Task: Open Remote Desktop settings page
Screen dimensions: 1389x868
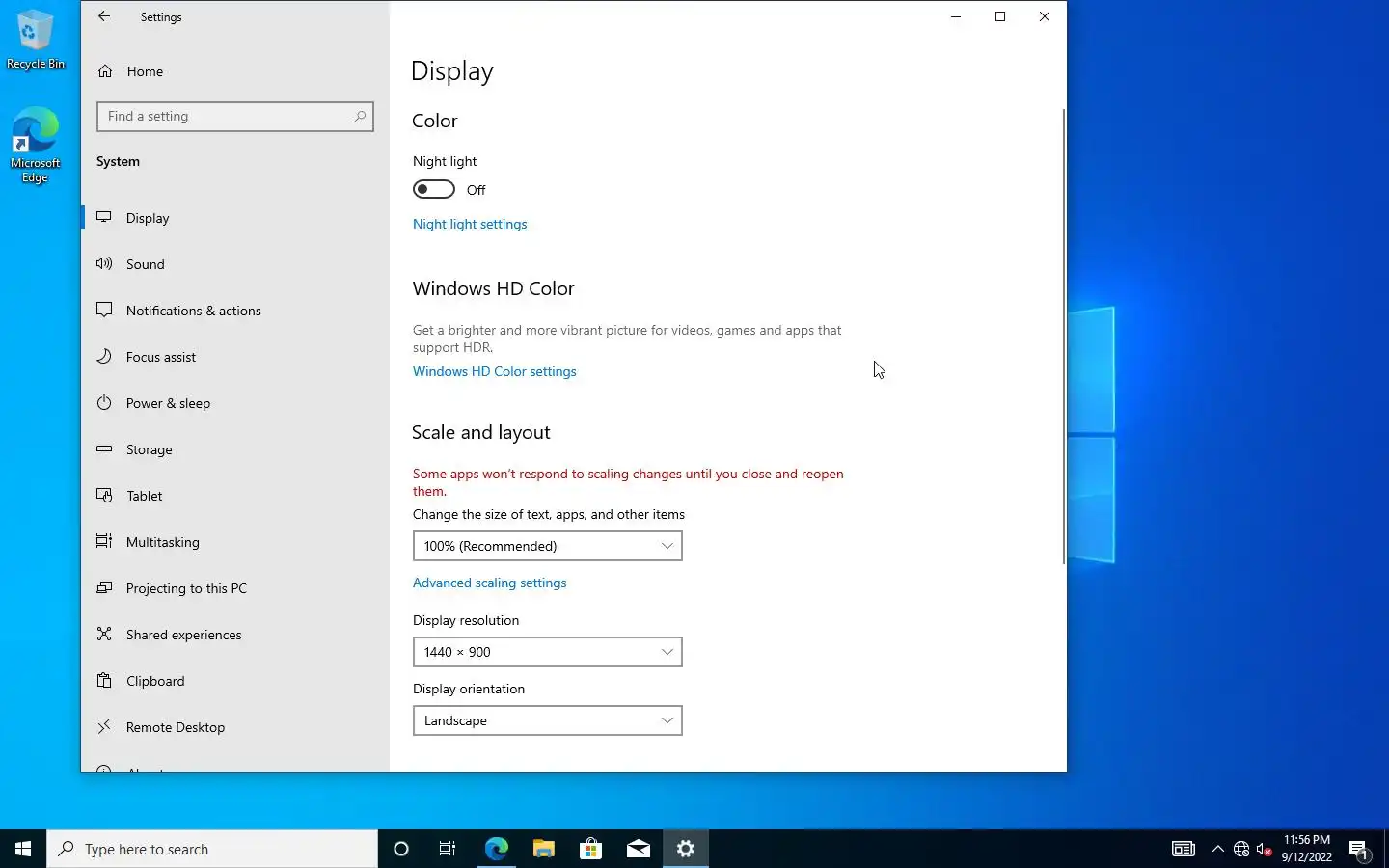Action: pos(235,727)
